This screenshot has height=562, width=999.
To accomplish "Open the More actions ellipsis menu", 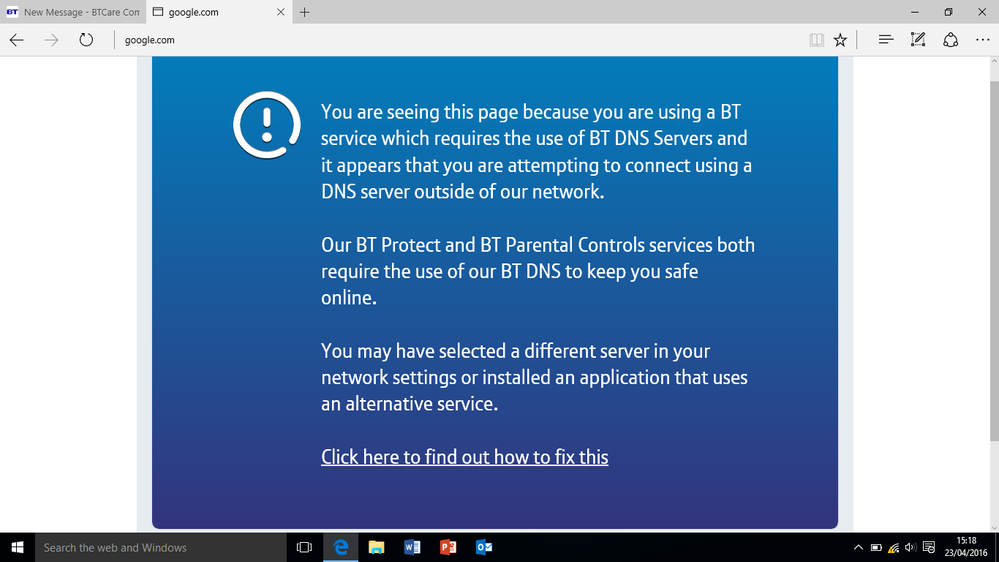I will pos(982,40).
